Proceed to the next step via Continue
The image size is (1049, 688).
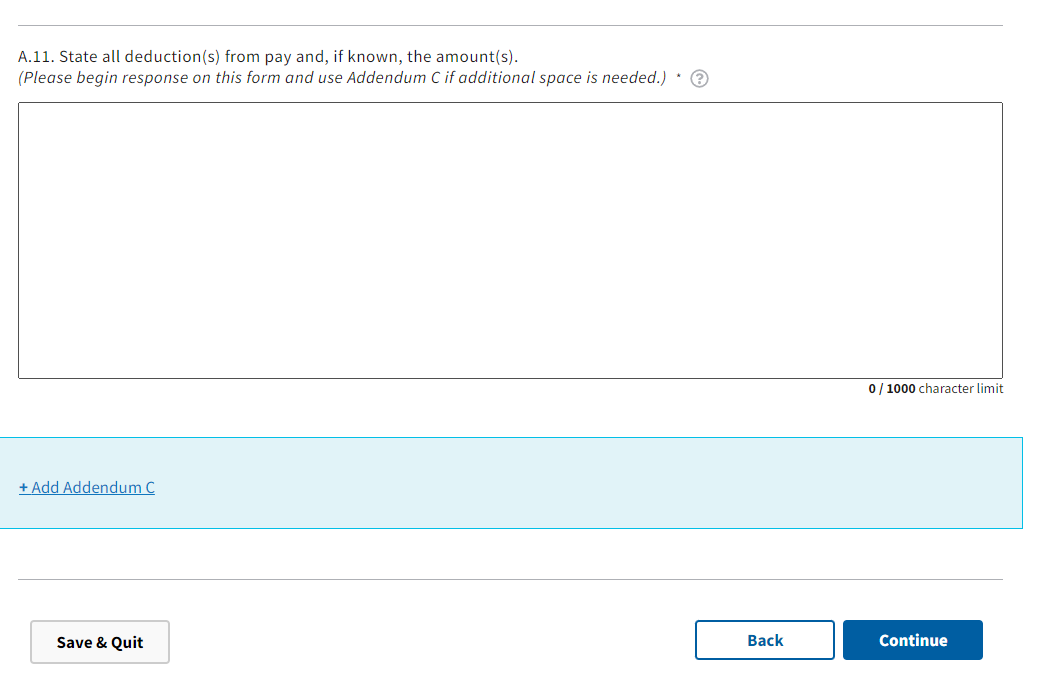[x=912, y=640]
